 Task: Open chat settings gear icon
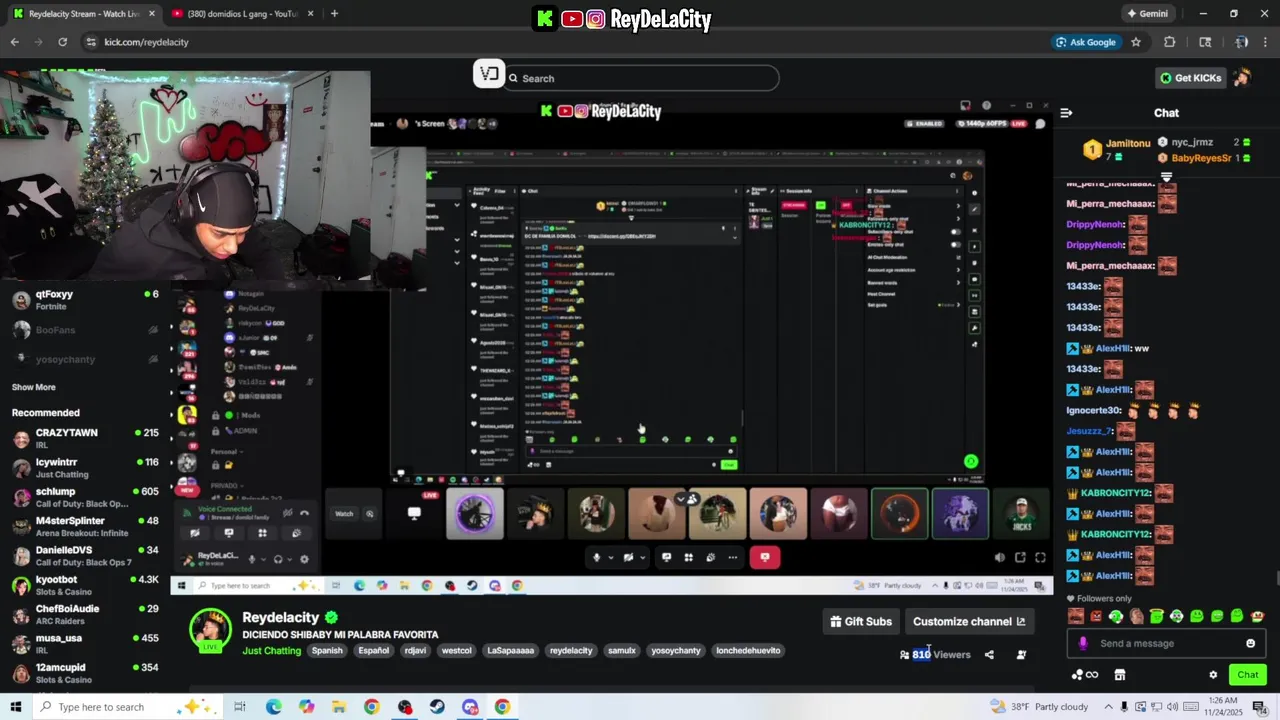coord(1213,675)
